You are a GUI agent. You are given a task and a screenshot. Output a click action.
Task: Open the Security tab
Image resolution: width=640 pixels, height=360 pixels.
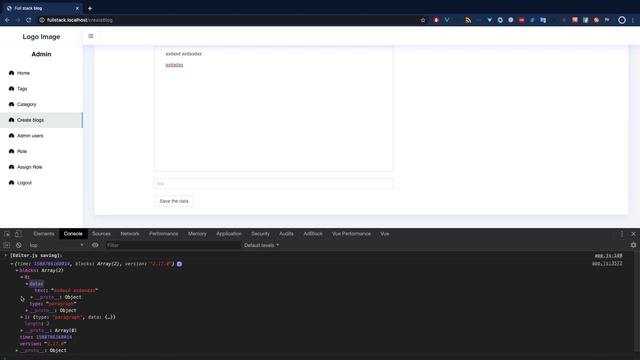[260, 234]
